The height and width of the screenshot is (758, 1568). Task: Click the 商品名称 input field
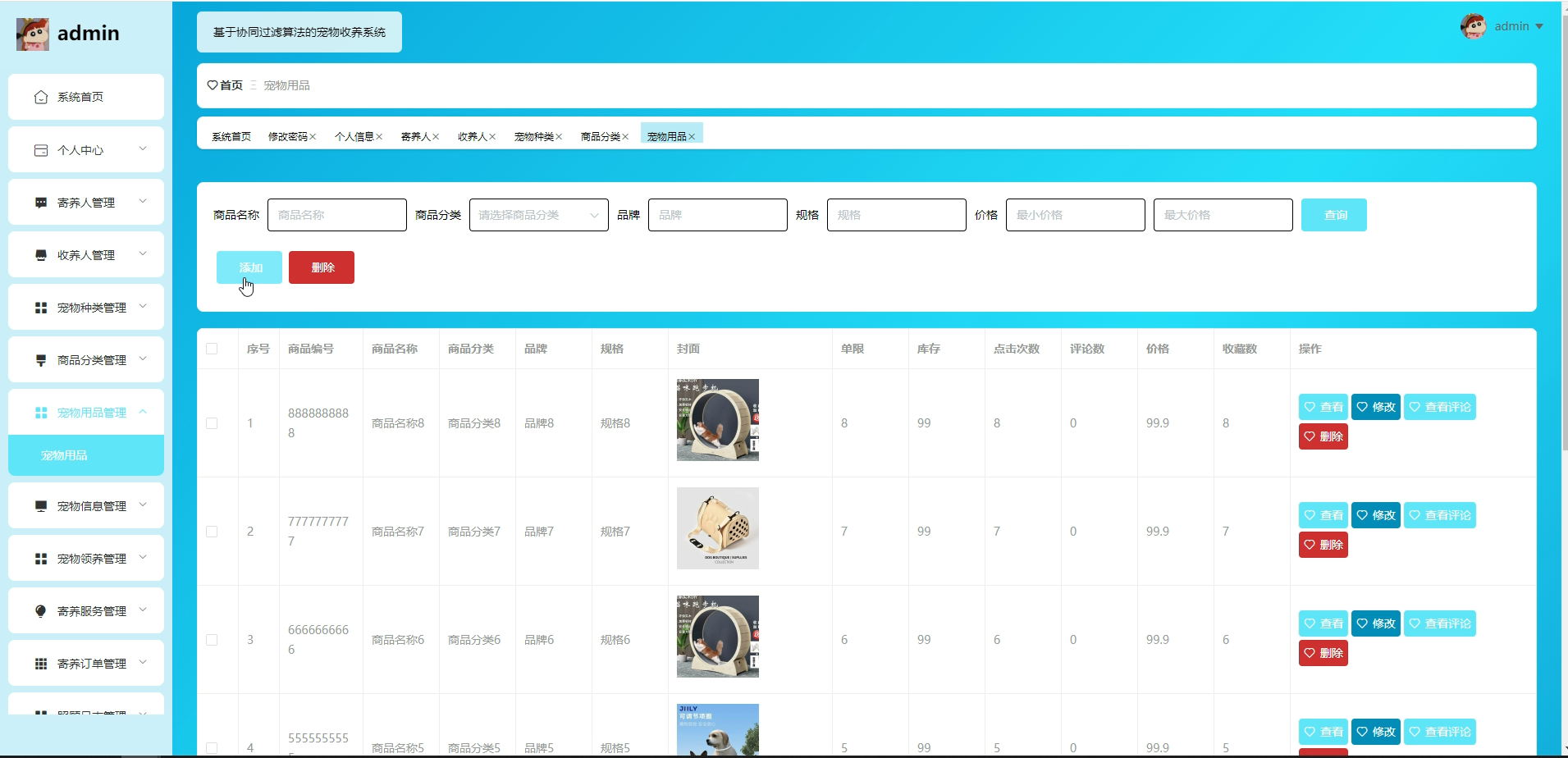click(337, 215)
